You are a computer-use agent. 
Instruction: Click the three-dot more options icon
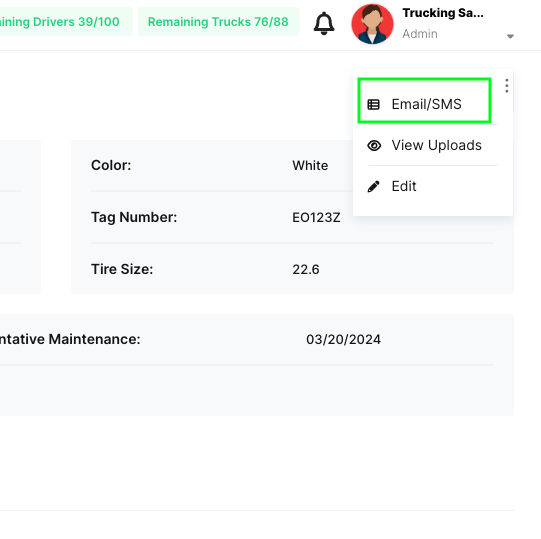[x=506, y=86]
